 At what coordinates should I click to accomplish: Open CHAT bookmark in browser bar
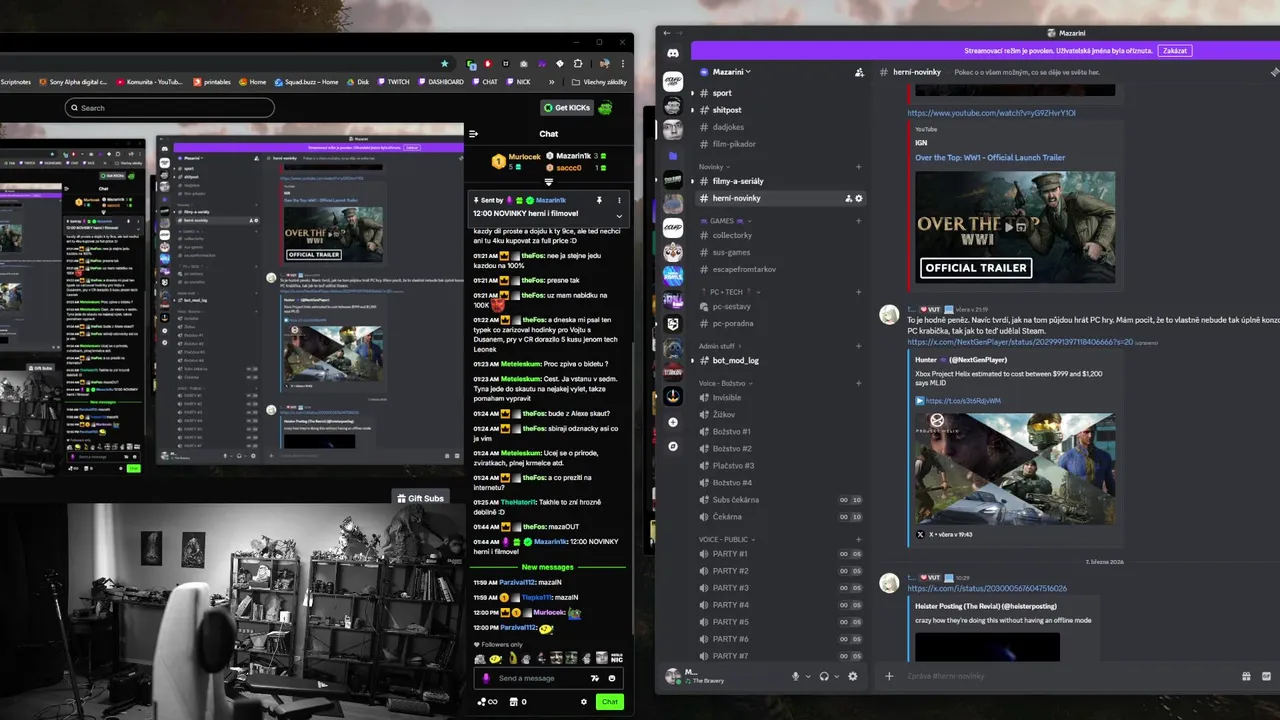tap(485, 82)
